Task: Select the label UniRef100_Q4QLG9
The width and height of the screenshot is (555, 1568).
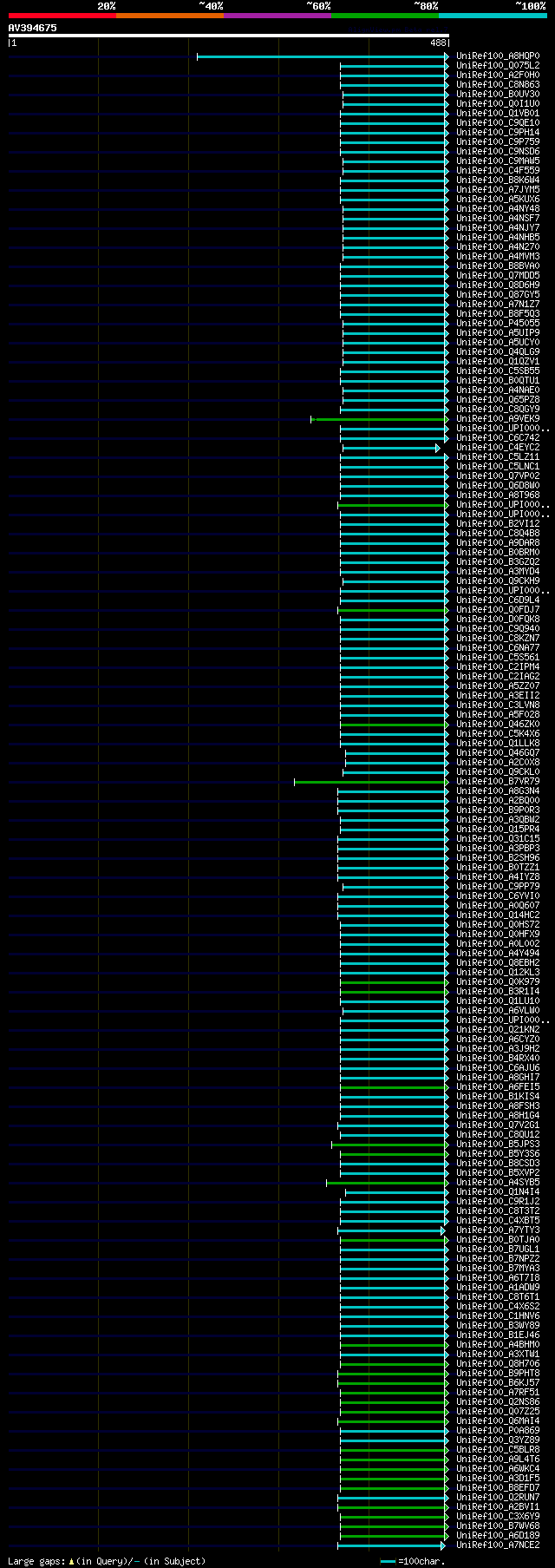Action: (498, 352)
